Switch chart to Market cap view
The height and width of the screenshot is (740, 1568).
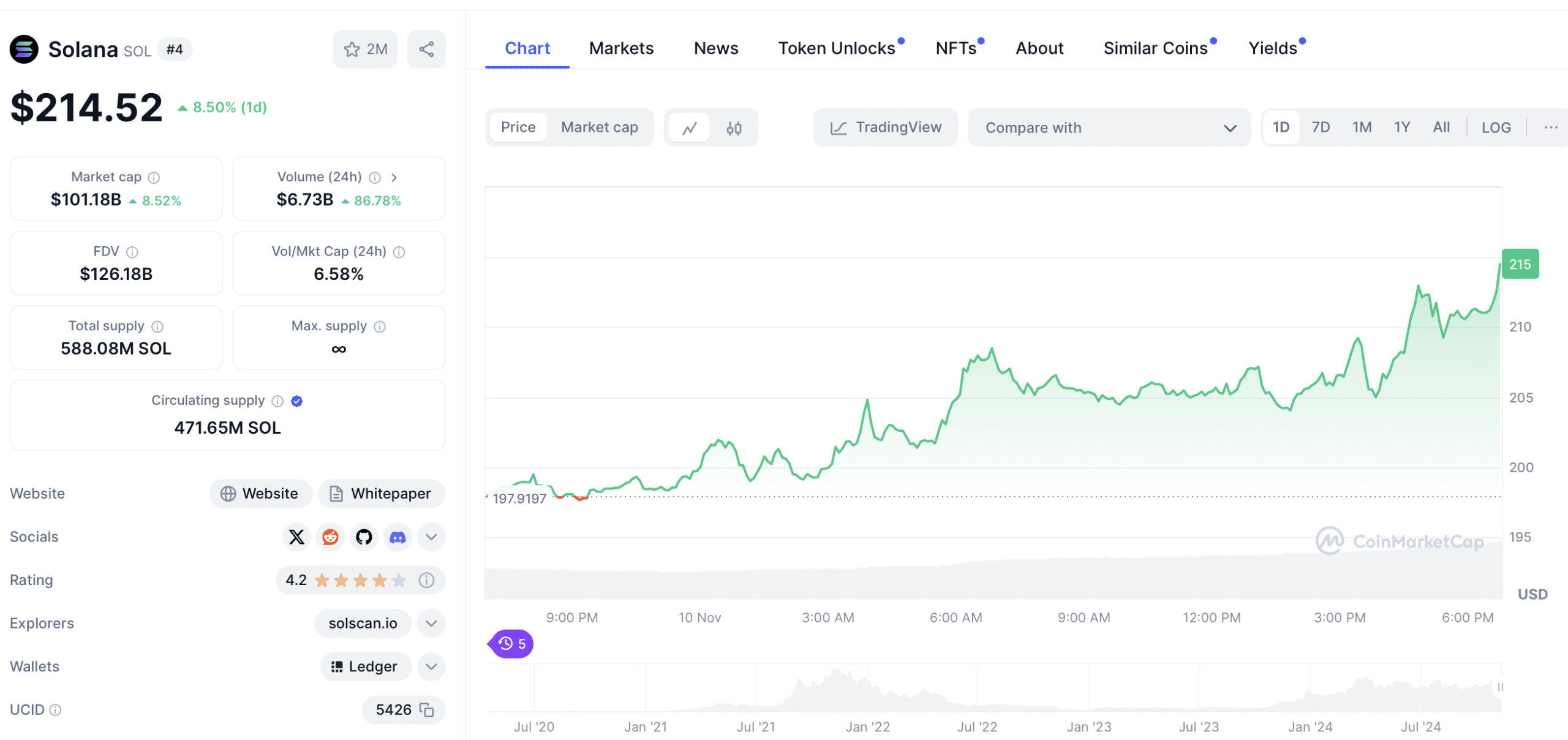600,127
